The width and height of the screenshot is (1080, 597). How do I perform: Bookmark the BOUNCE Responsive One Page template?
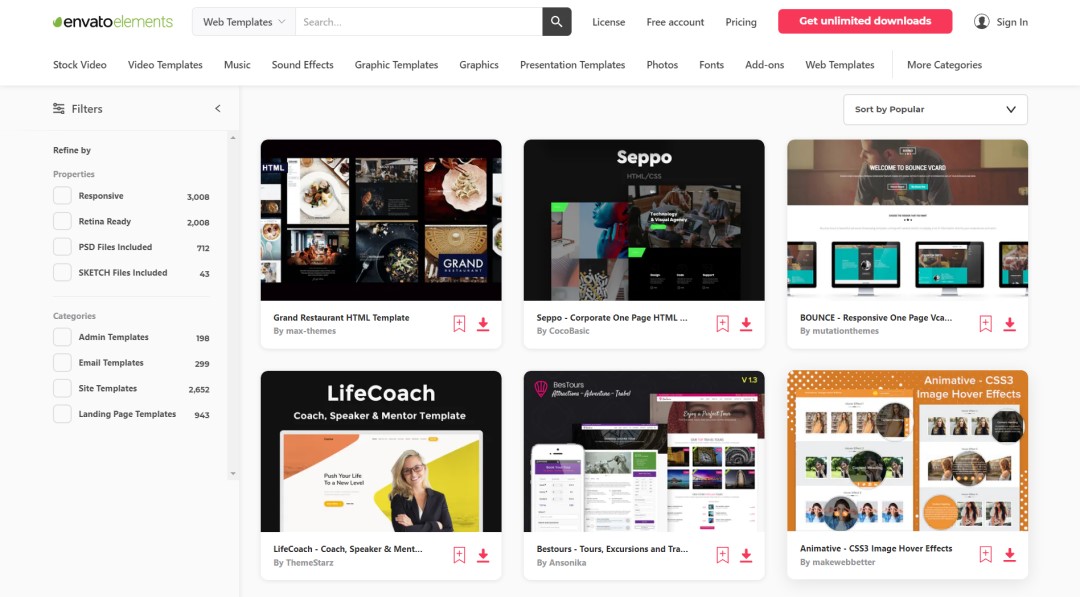985,323
